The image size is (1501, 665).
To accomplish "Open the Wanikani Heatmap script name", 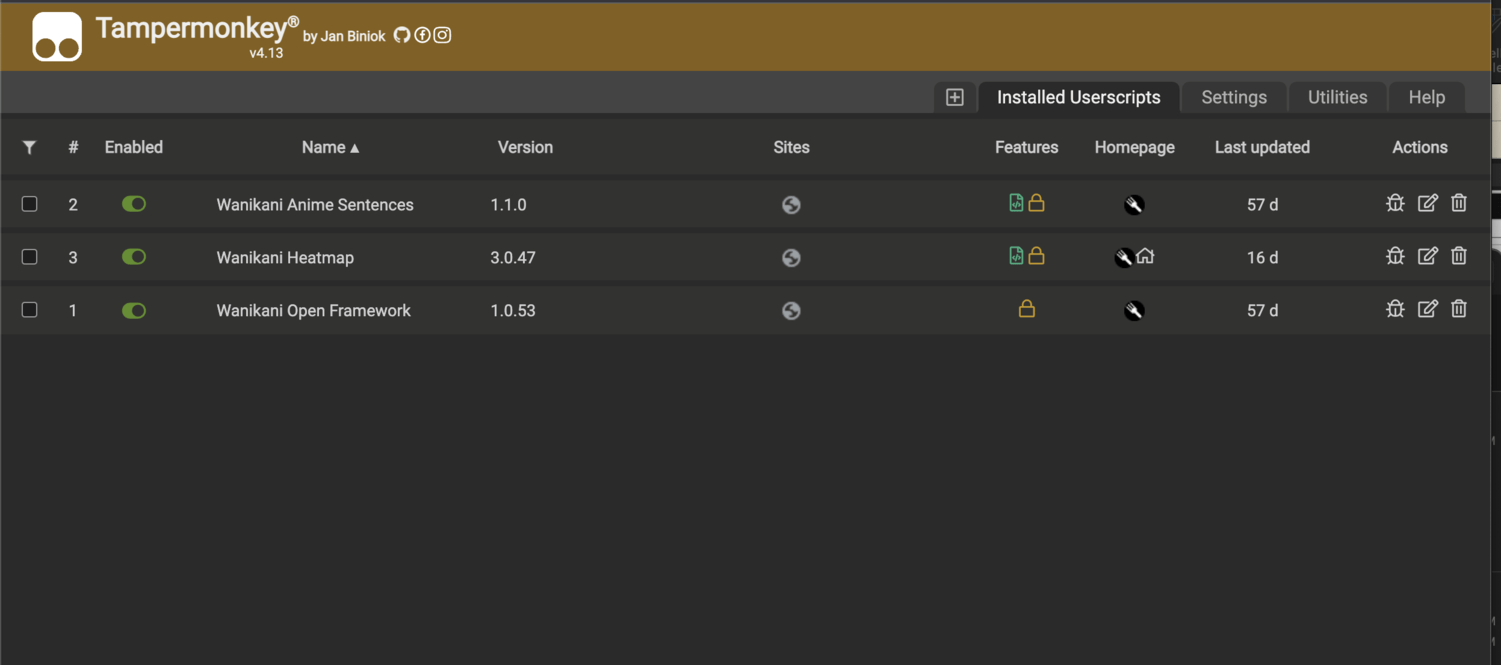I will pos(285,258).
